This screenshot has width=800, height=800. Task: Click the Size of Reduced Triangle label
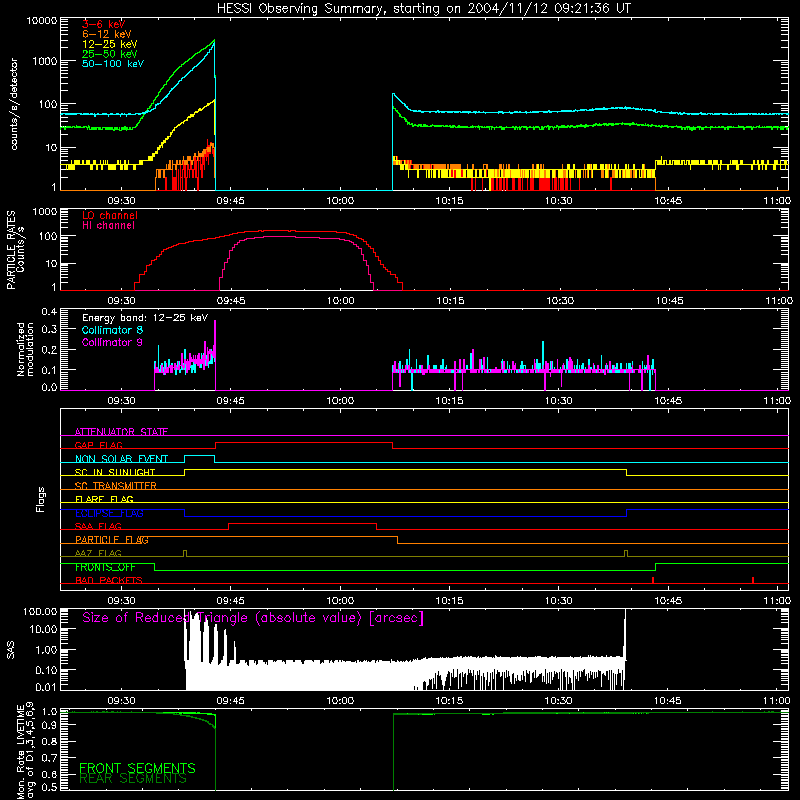click(x=253, y=618)
